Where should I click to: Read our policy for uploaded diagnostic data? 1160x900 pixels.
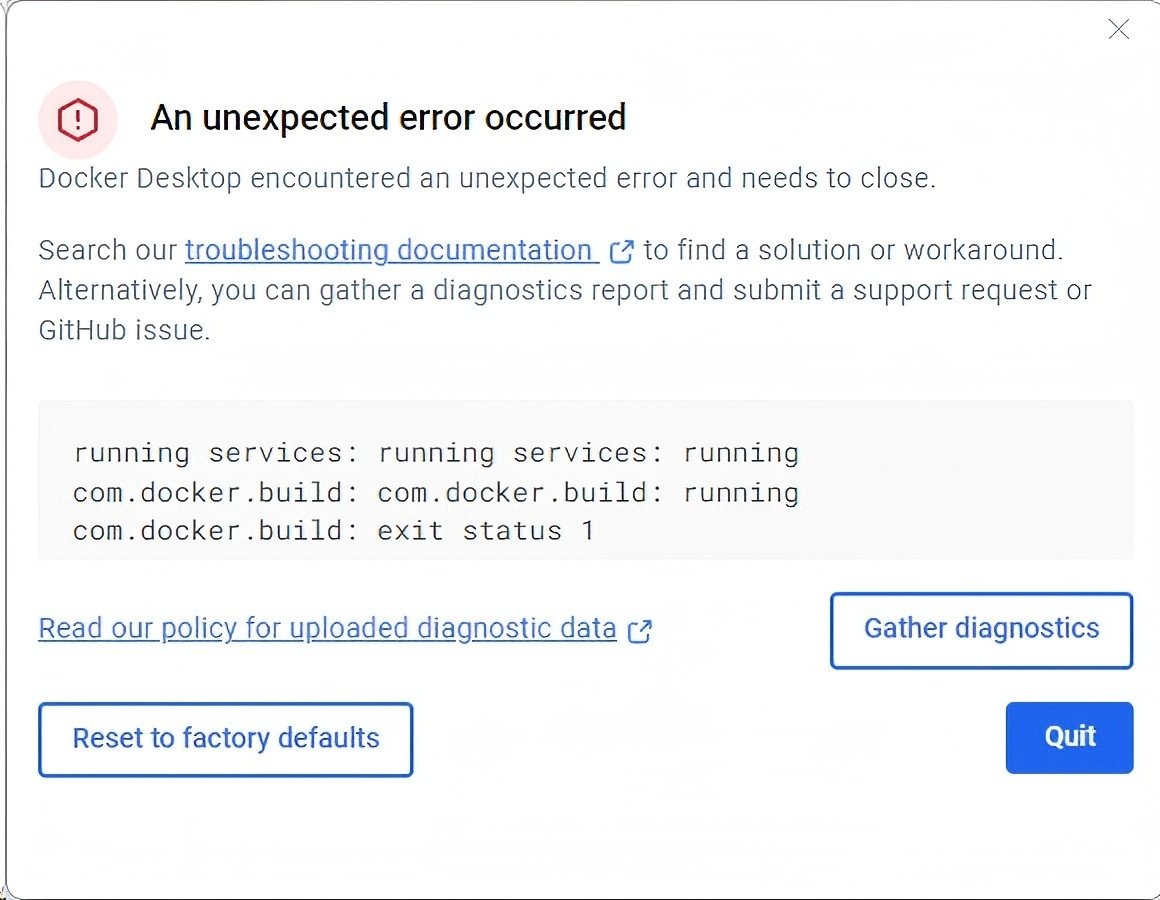(x=327, y=629)
